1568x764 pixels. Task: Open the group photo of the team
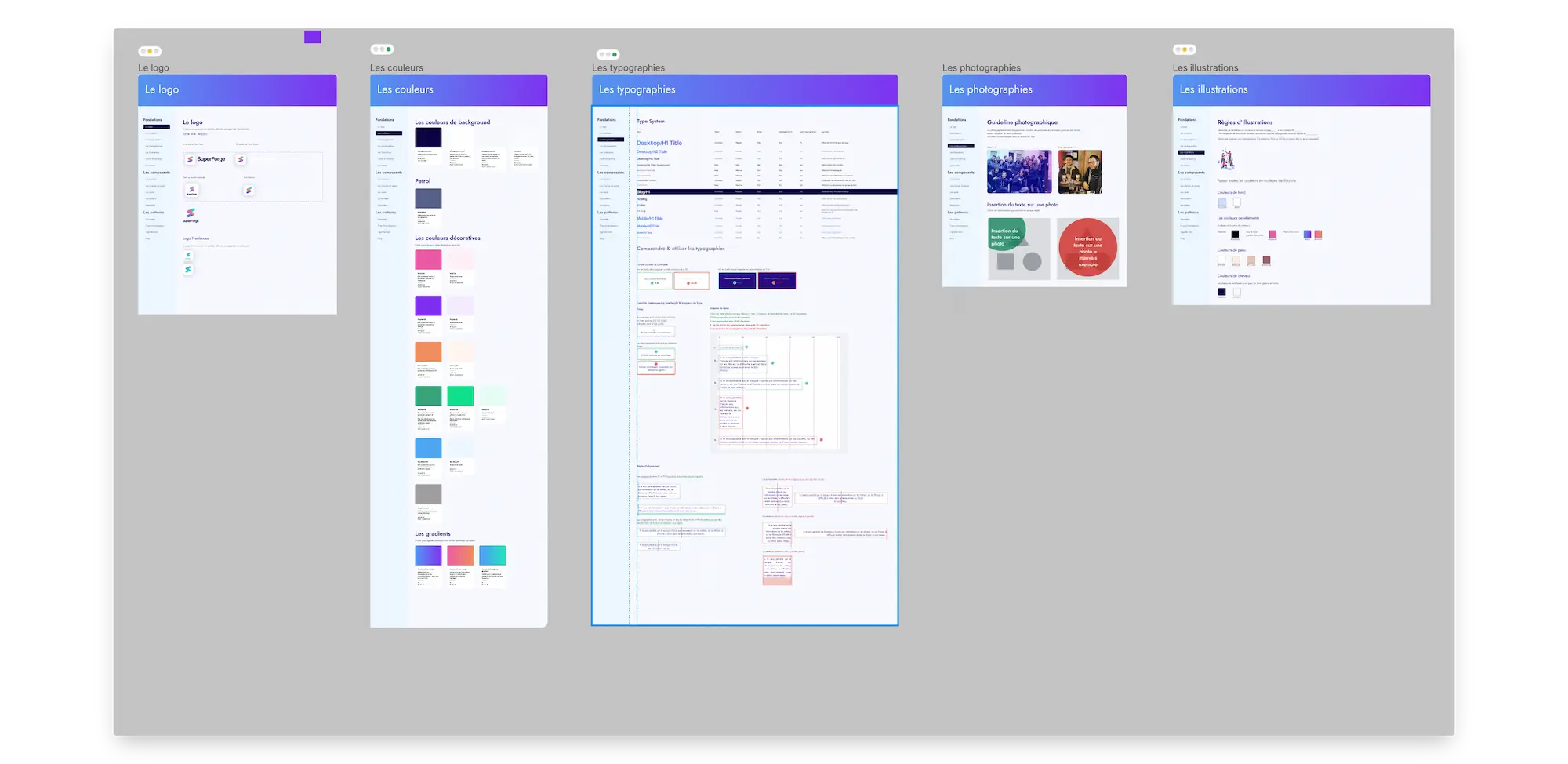click(x=1019, y=172)
